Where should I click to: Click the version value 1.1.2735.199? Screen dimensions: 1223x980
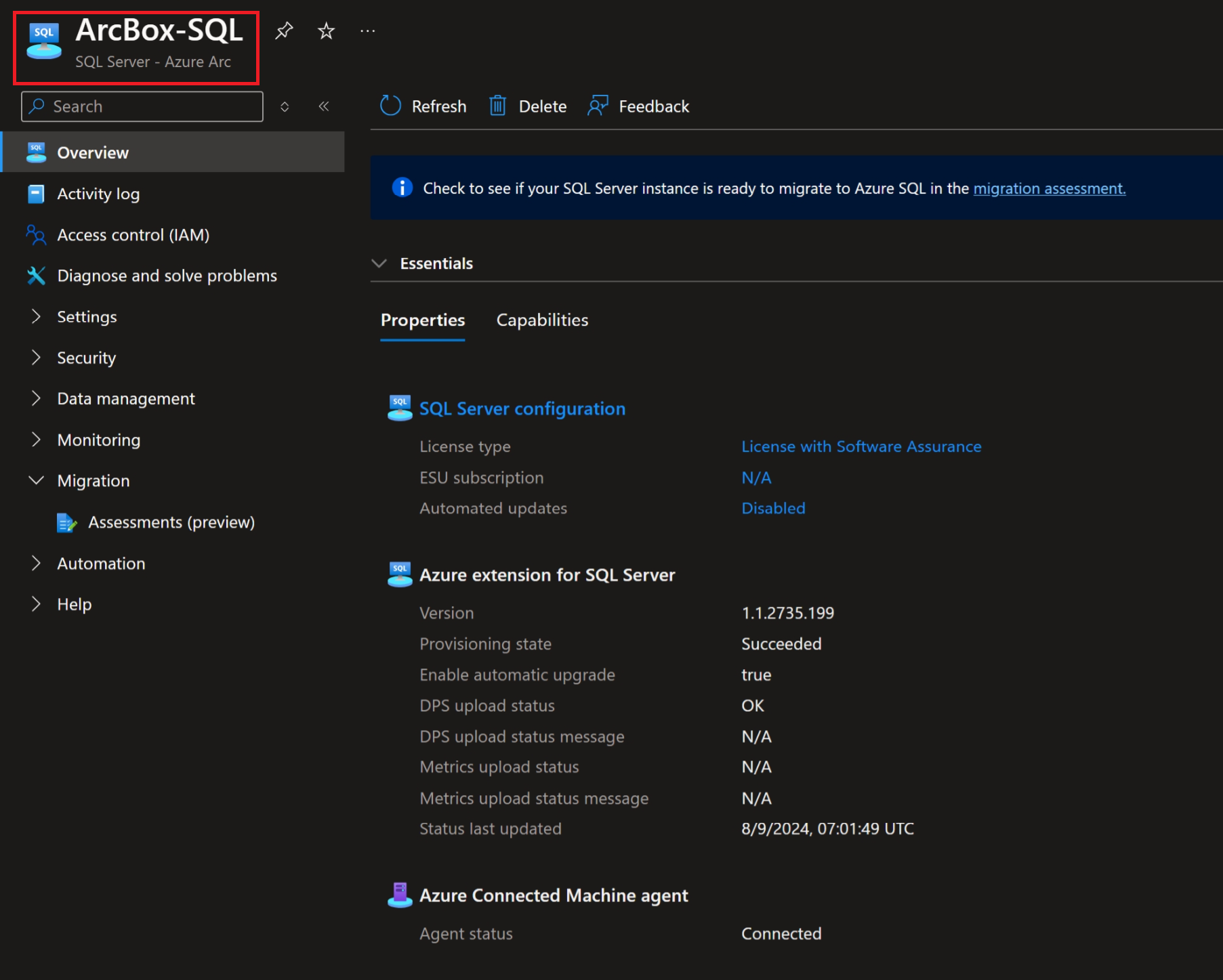[787, 613]
